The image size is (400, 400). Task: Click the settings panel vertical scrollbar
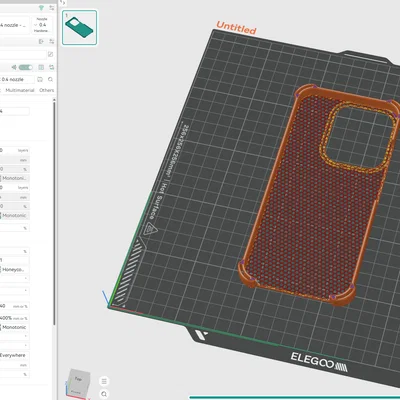point(54,212)
